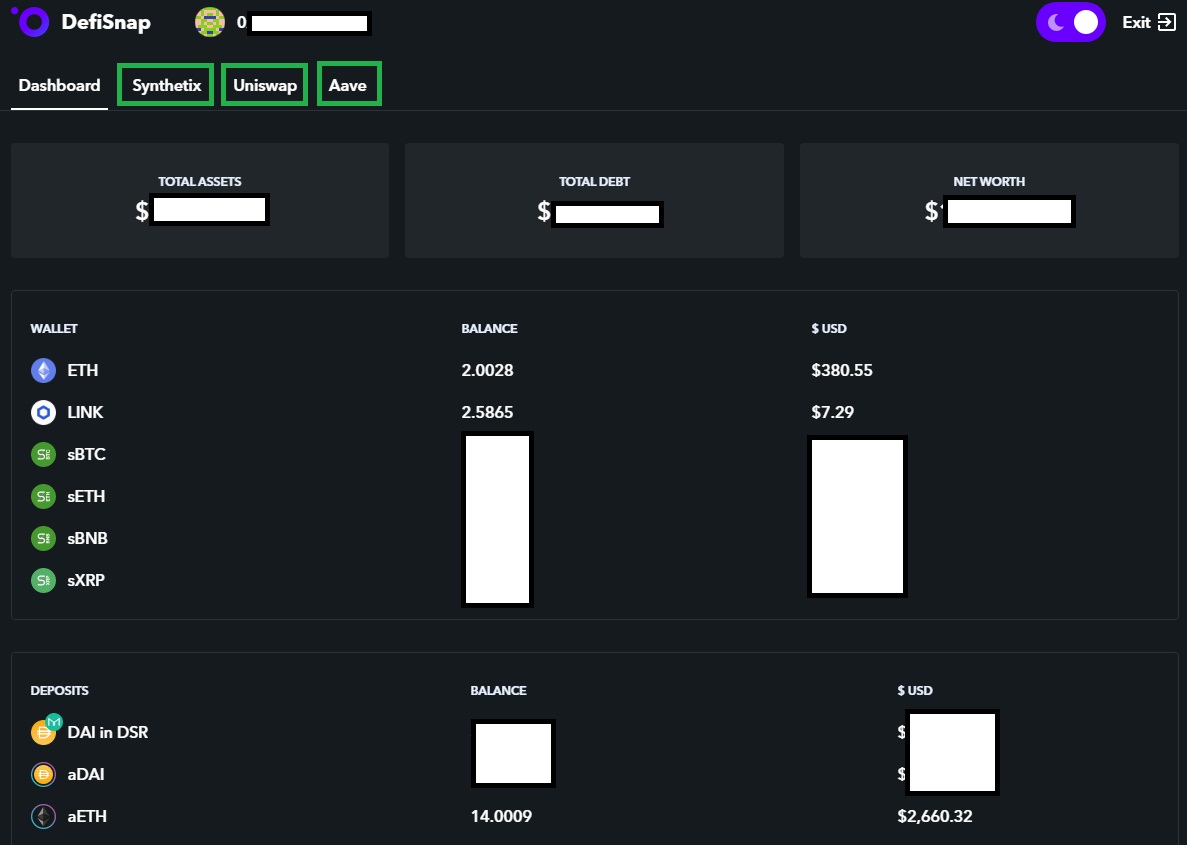Click the DEPOSITS column header

click(59, 691)
